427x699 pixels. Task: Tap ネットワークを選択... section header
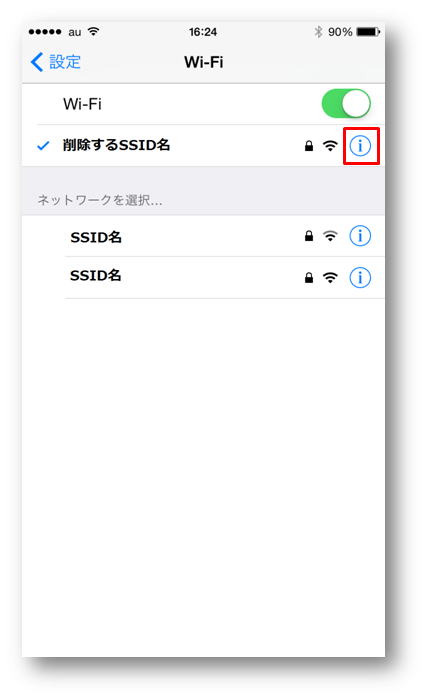coord(100,200)
